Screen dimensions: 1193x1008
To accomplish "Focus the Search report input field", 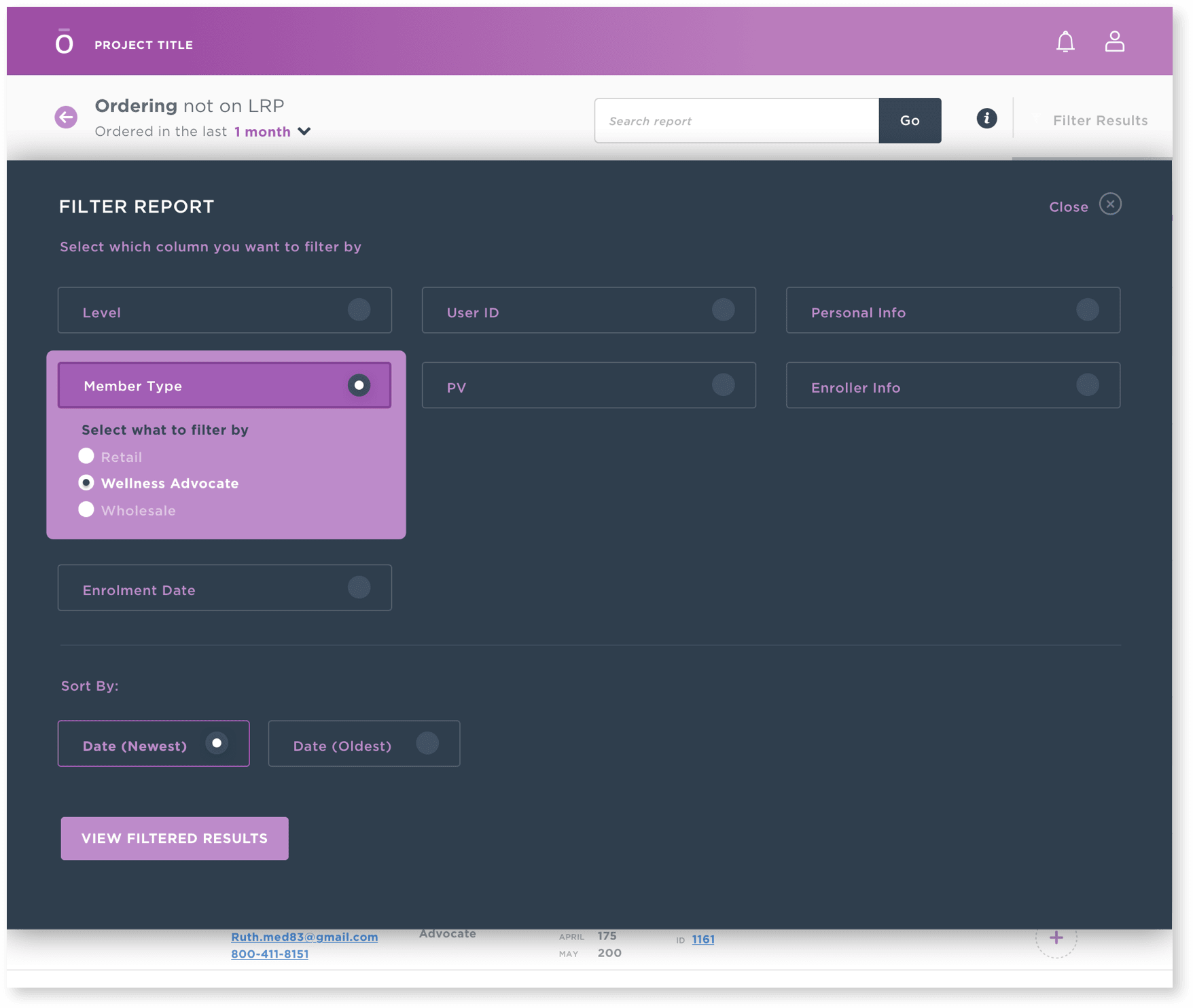I will click(736, 120).
